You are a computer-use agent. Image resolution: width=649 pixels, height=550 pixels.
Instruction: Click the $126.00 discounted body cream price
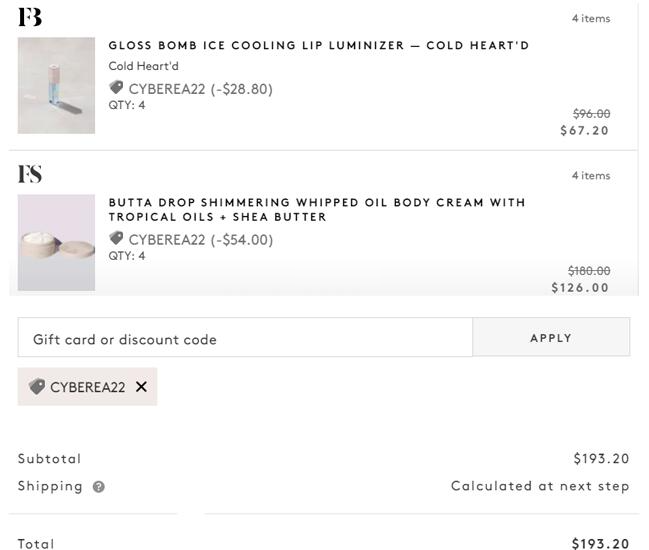click(x=580, y=288)
